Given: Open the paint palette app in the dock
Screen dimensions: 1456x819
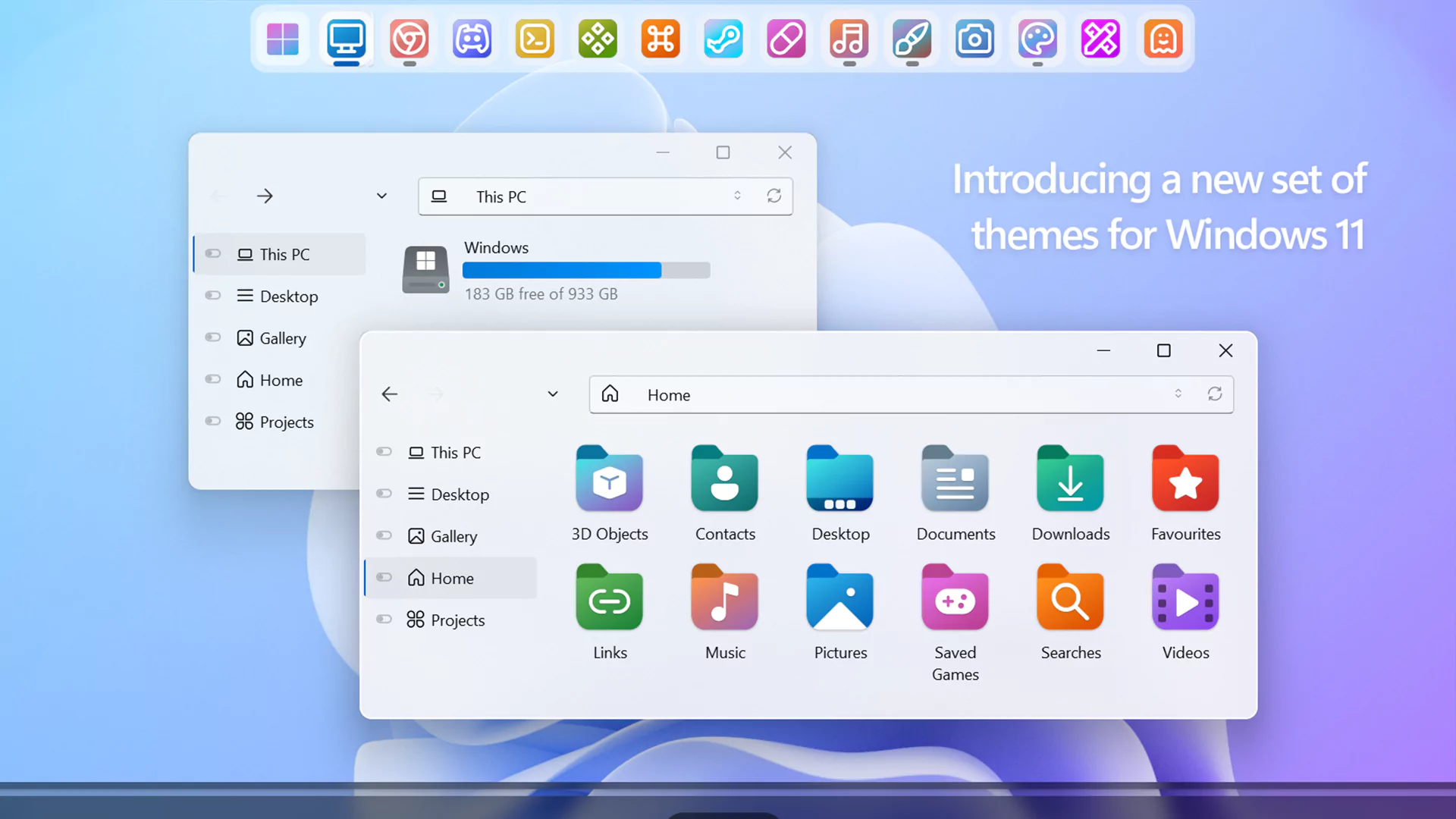Looking at the screenshot, I should [x=1037, y=39].
